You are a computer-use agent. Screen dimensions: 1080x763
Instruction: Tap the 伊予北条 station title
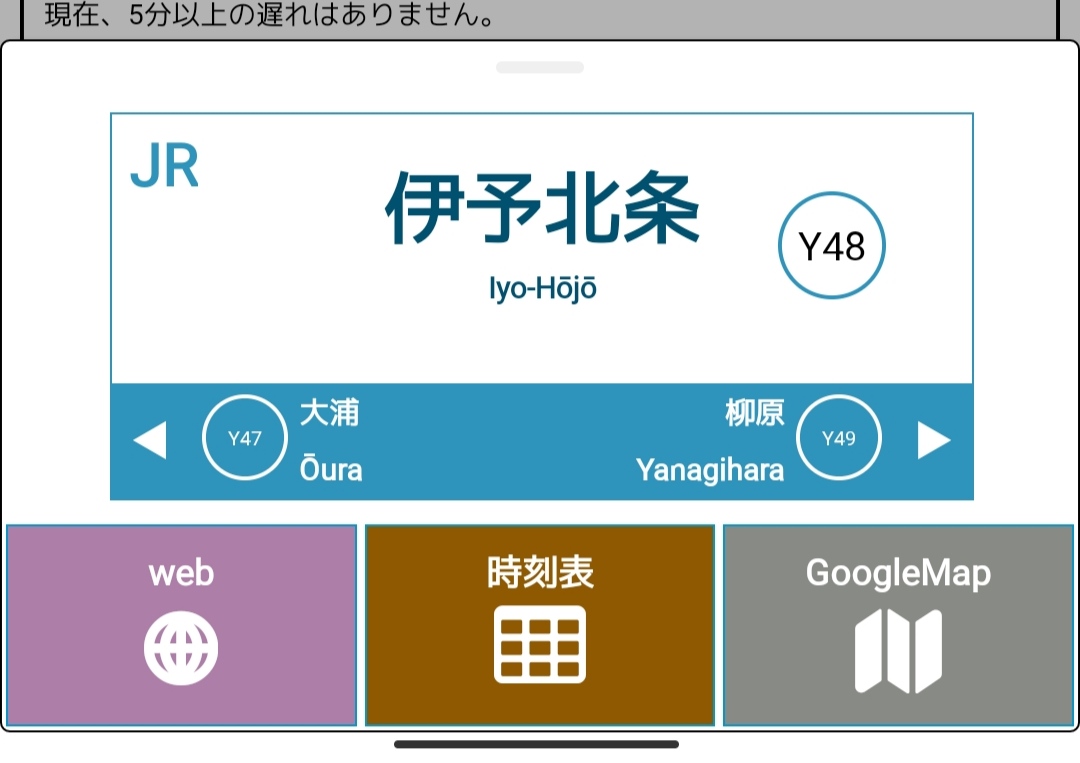[542, 211]
